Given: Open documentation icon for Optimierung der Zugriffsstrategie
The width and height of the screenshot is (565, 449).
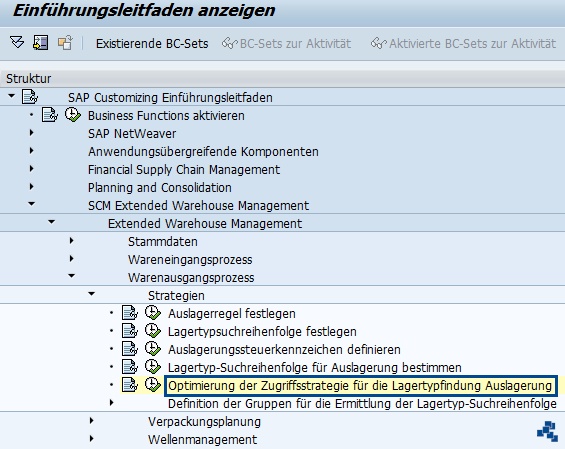Looking at the screenshot, I should (x=130, y=385).
